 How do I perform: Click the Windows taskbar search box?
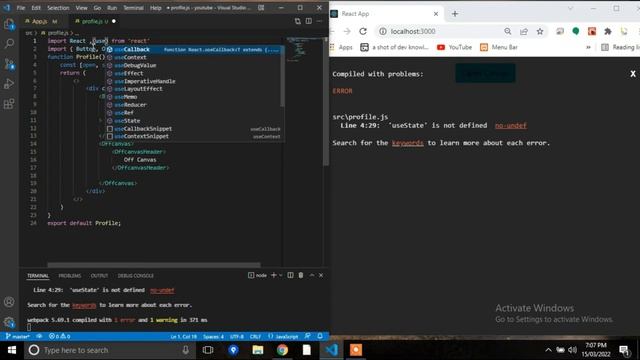[x=109, y=350]
